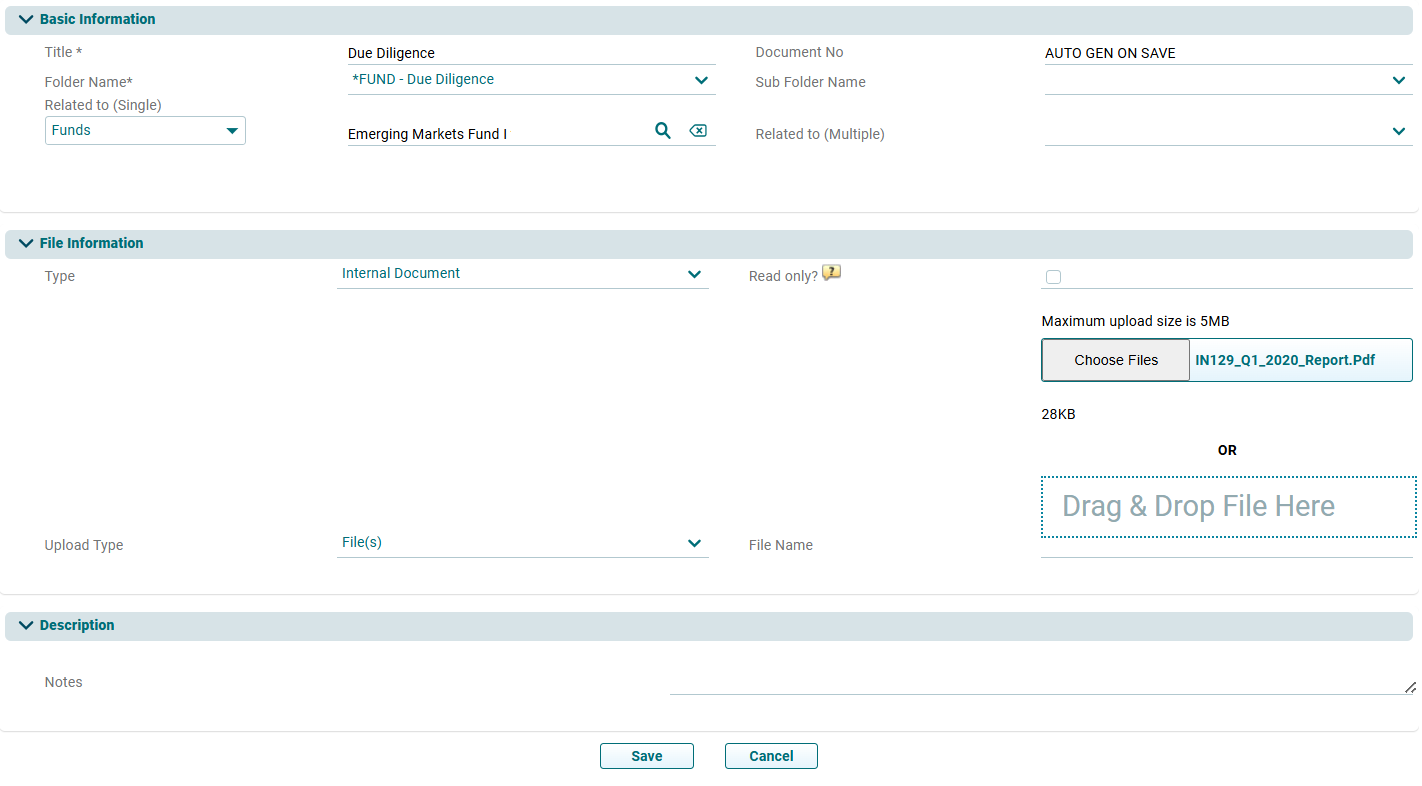Cancel the document upload form
This screenshot has height=786, width=1422.
[771, 756]
